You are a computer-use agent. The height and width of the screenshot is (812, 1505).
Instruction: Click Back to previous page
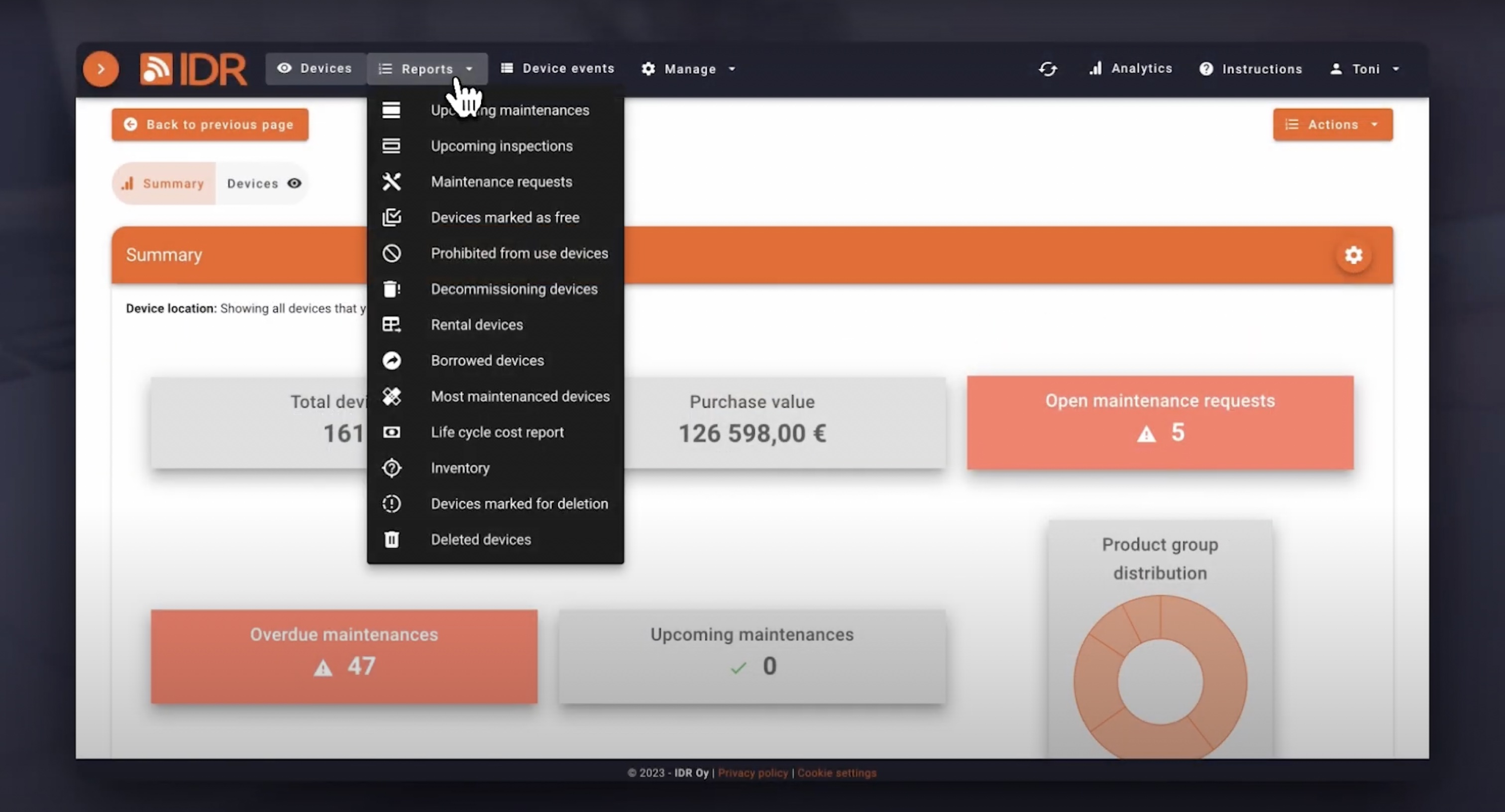point(210,124)
